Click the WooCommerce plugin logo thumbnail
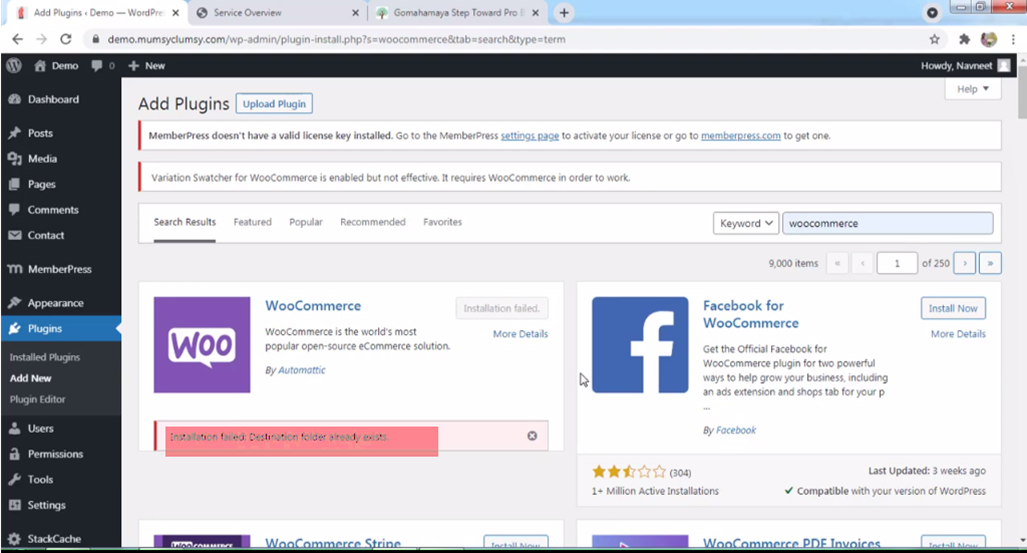 (x=202, y=345)
